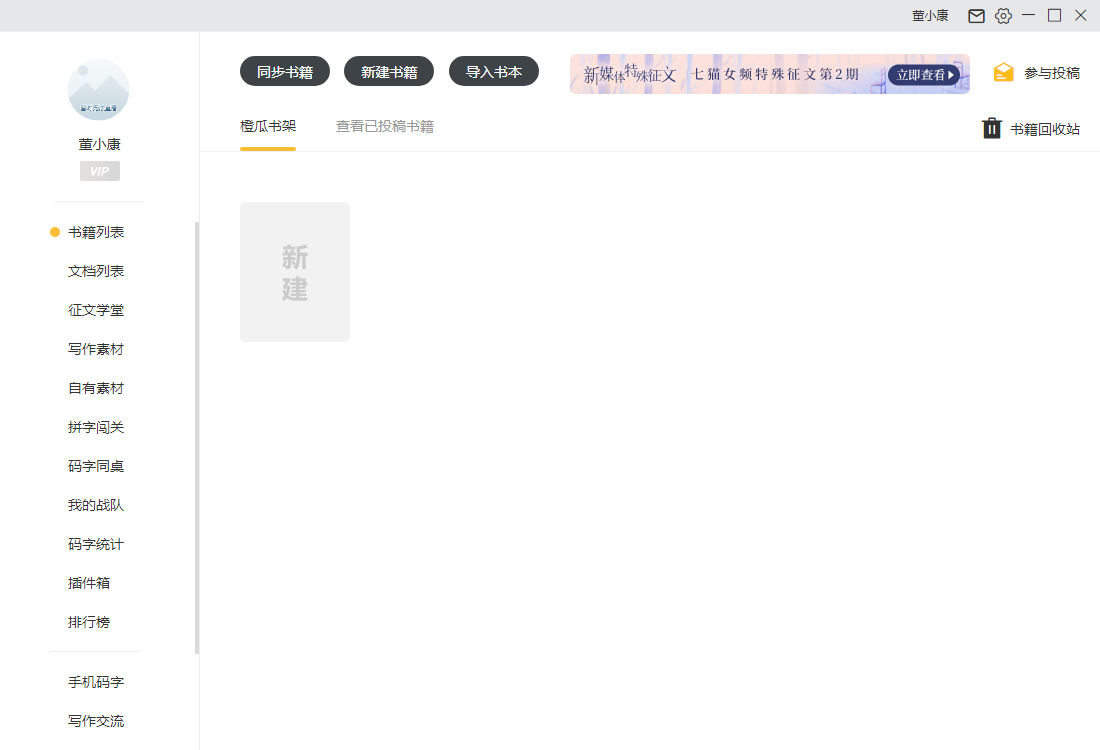Click the yellow dot beside 书籍列表
1100x750 pixels.
click(x=53, y=231)
